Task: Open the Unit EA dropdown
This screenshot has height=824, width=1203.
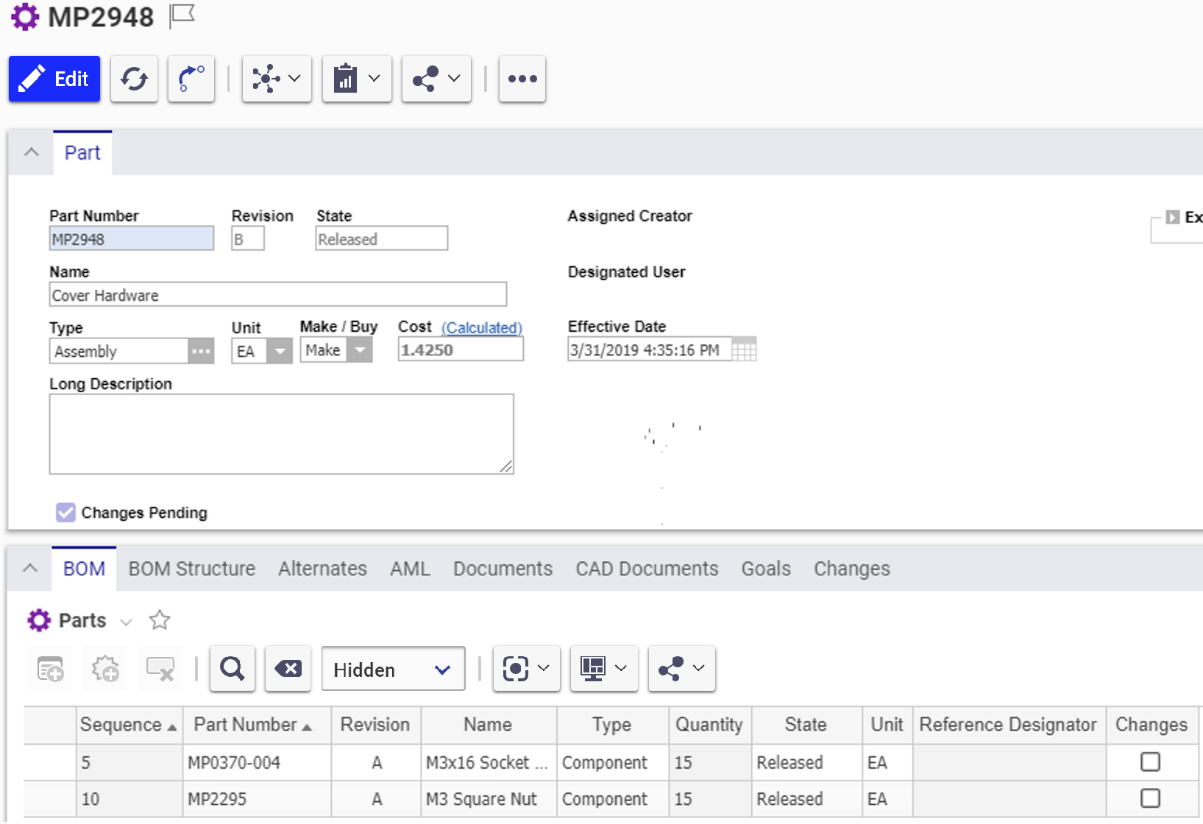Action: pos(281,351)
